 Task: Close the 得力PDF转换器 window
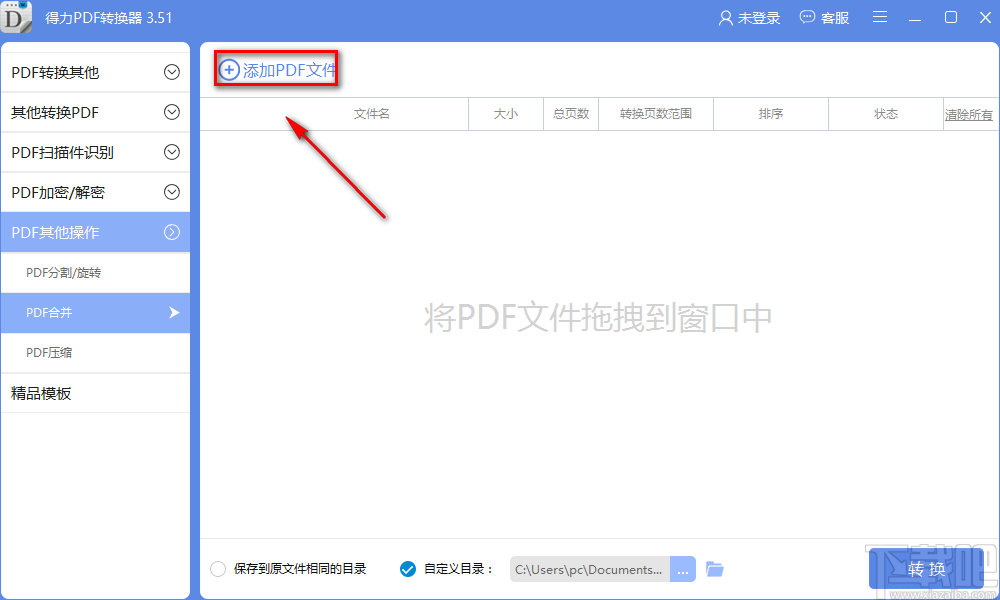985,17
